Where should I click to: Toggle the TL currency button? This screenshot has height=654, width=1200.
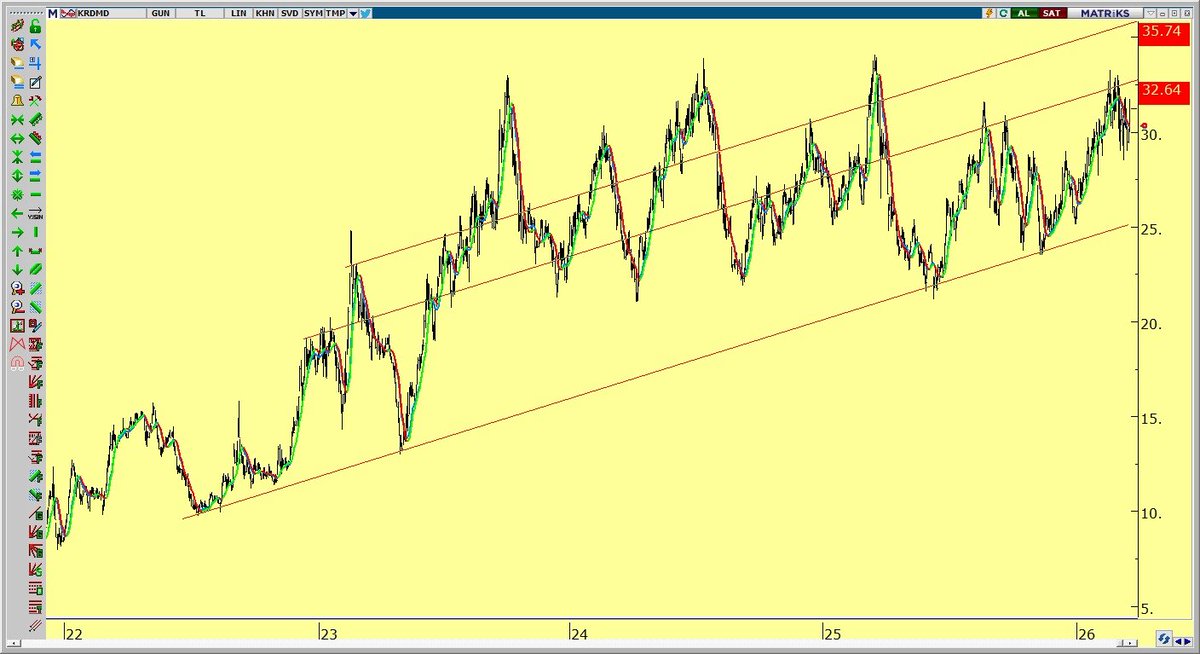200,13
